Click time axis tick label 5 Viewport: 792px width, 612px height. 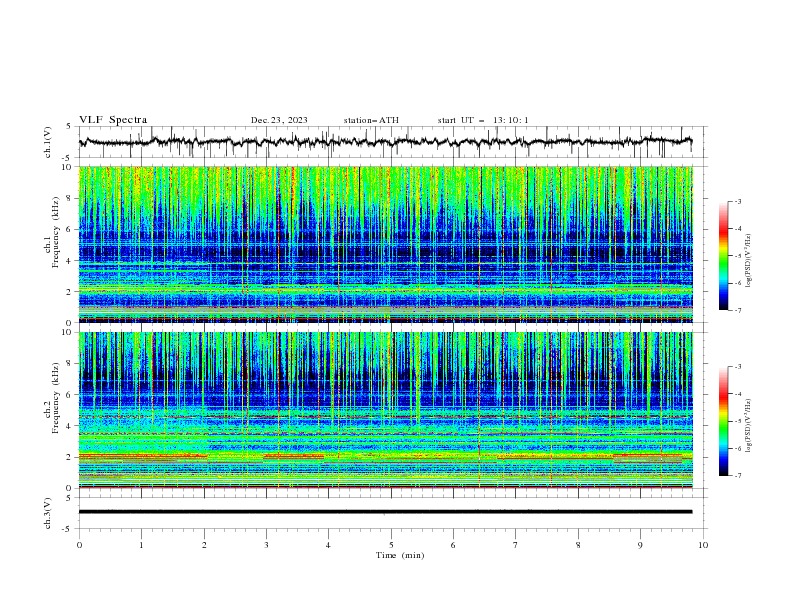391,545
